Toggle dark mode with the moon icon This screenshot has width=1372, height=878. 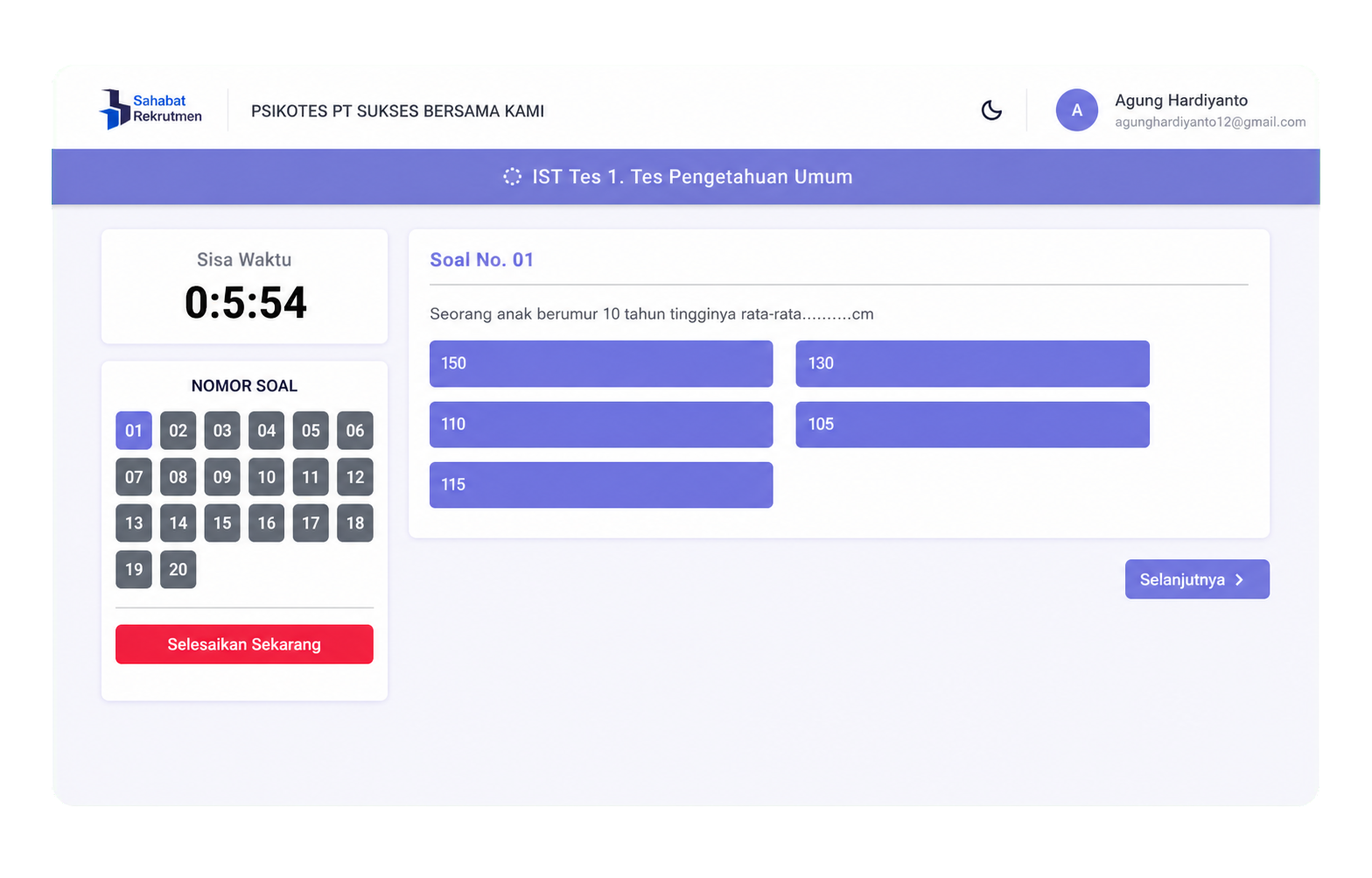(x=991, y=110)
